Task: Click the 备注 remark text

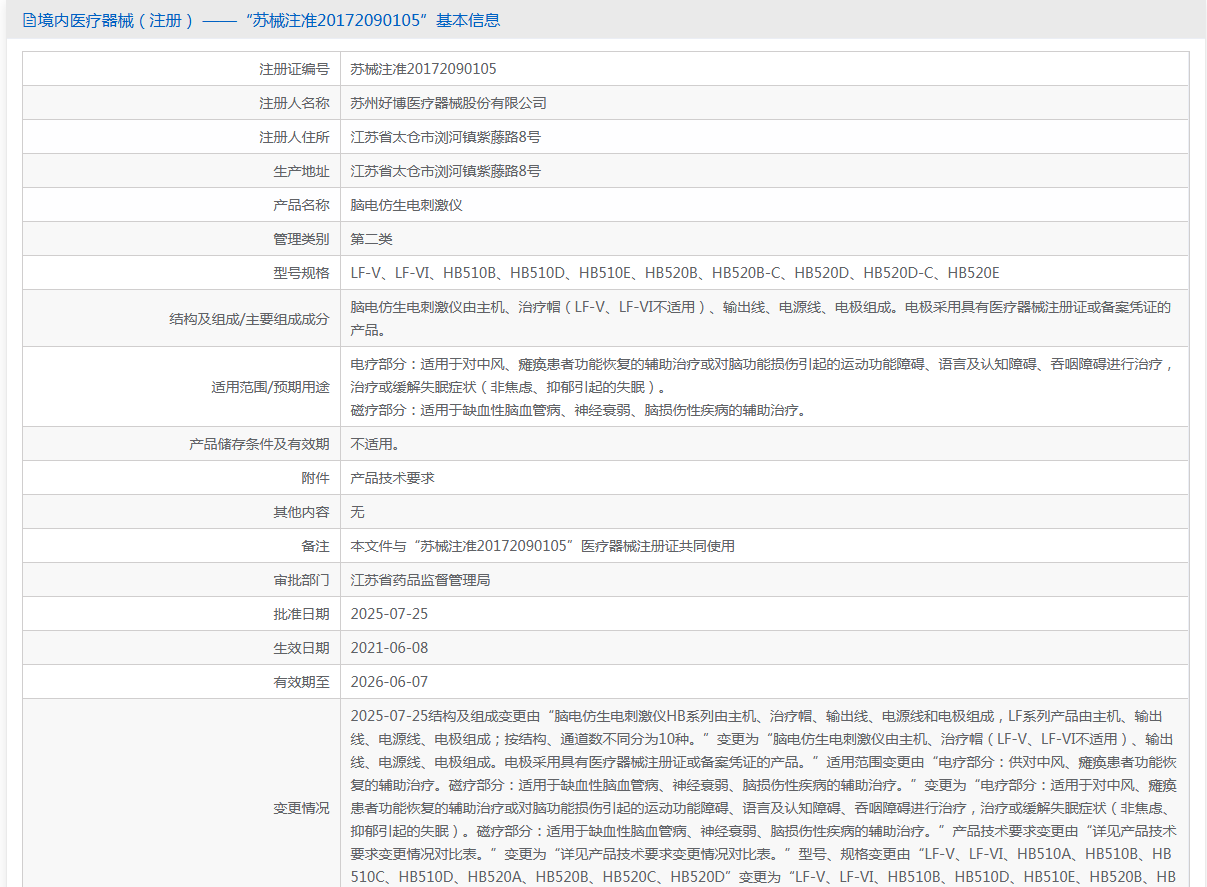Action: pos(542,546)
